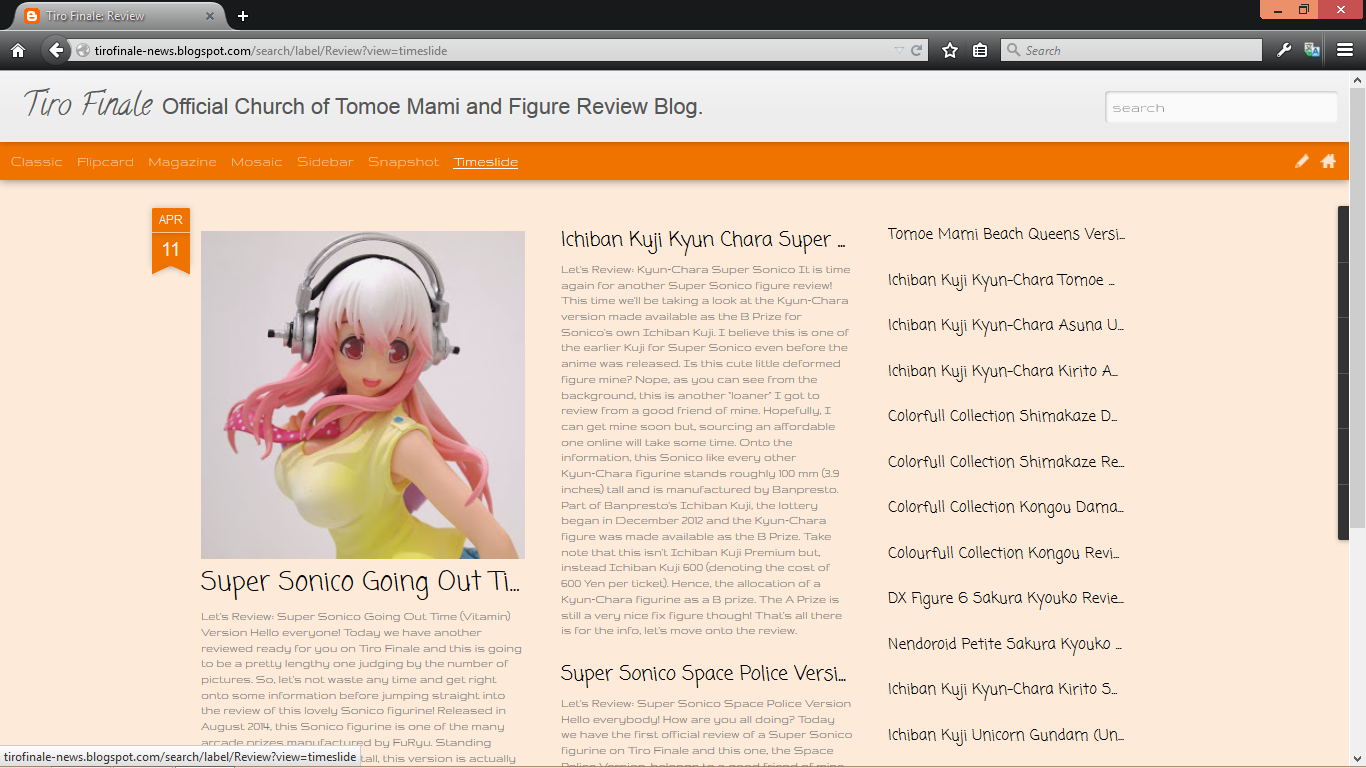Switch to the Sidebar view

325,162
